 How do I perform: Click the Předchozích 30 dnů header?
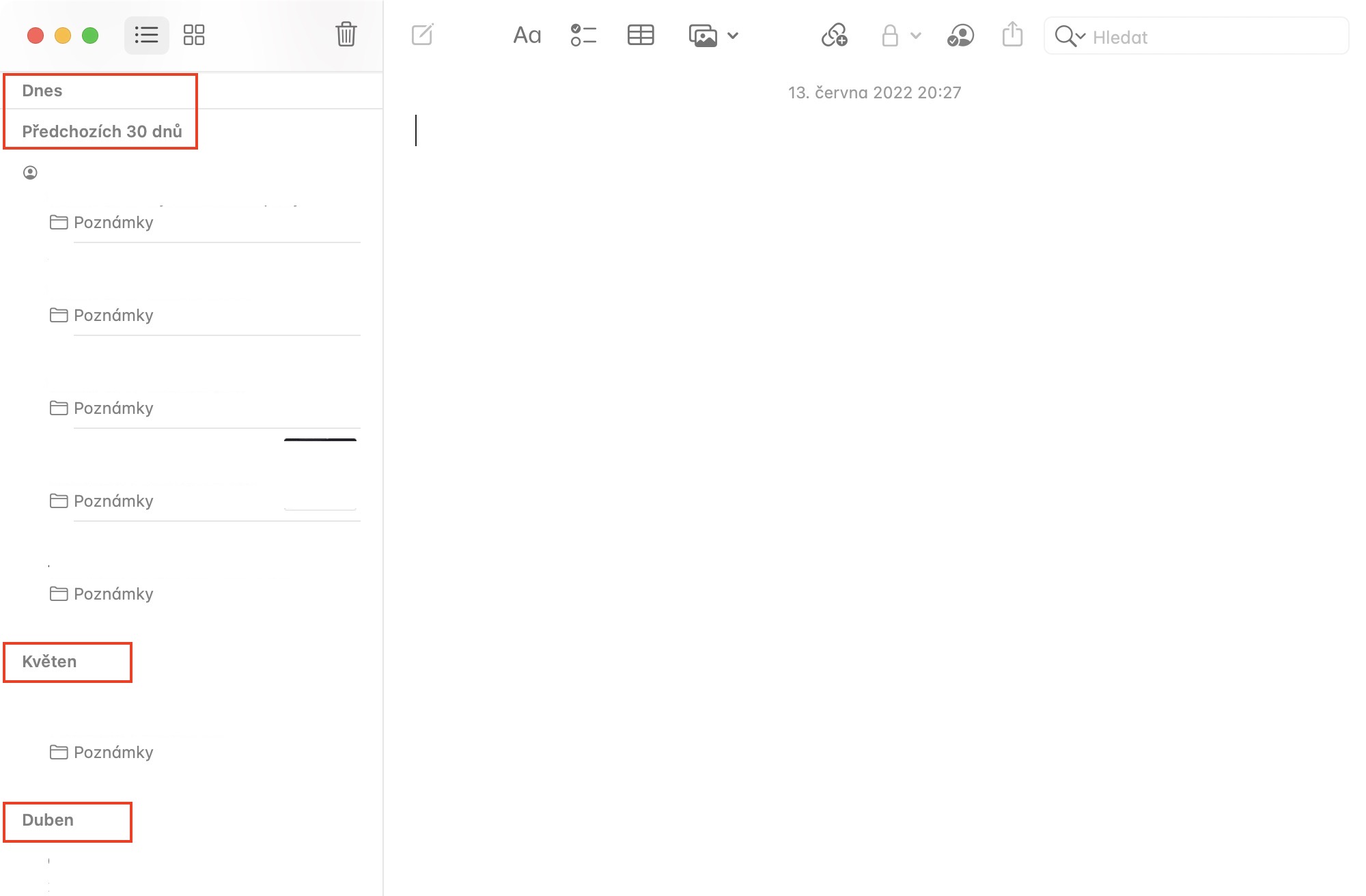pos(102,132)
